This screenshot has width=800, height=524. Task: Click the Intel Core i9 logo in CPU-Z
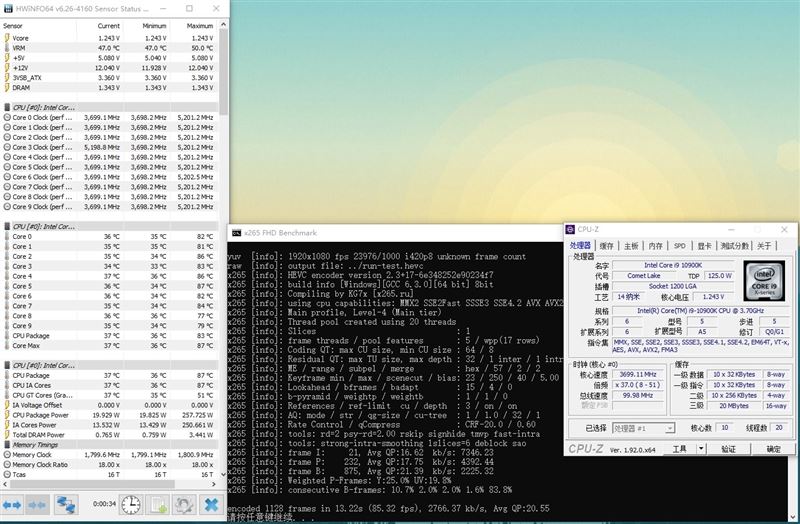(x=764, y=281)
